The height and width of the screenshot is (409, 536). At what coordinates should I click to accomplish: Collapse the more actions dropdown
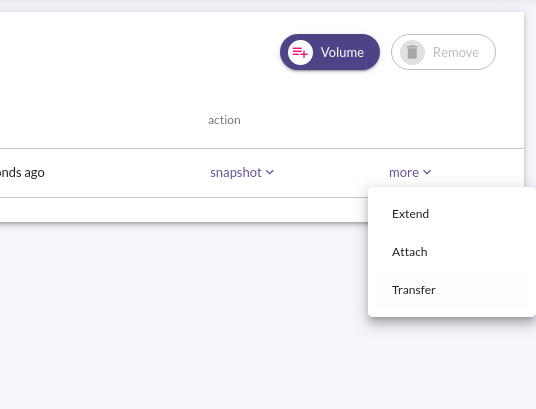click(410, 172)
